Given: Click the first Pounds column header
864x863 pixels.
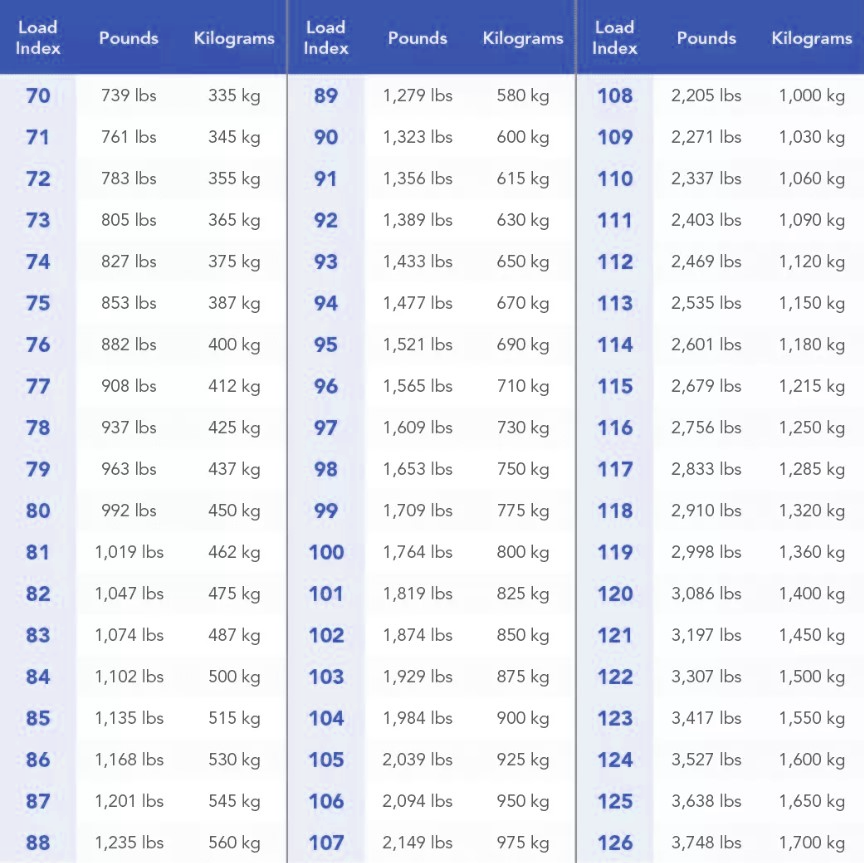Looking at the screenshot, I should coord(128,38).
